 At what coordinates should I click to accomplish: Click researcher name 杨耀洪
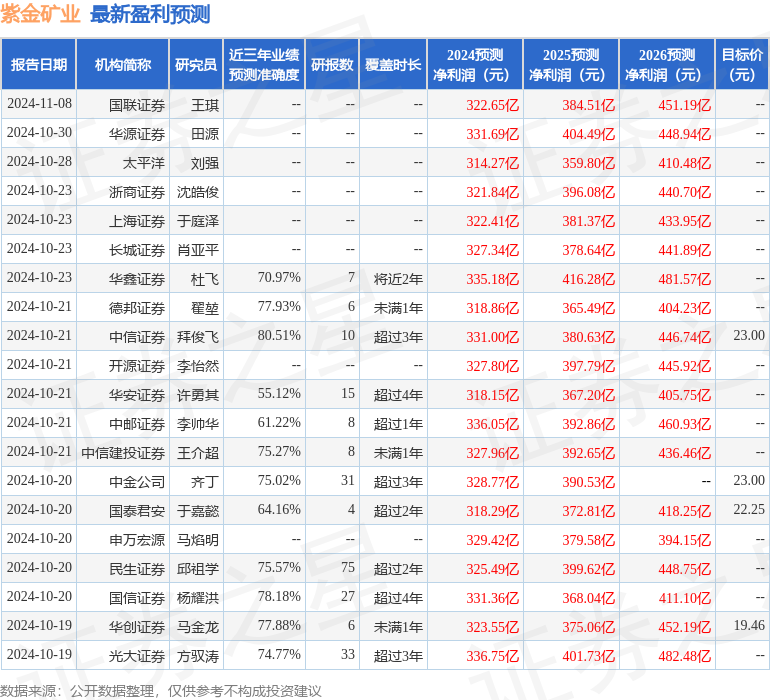pyautogui.click(x=198, y=598)
